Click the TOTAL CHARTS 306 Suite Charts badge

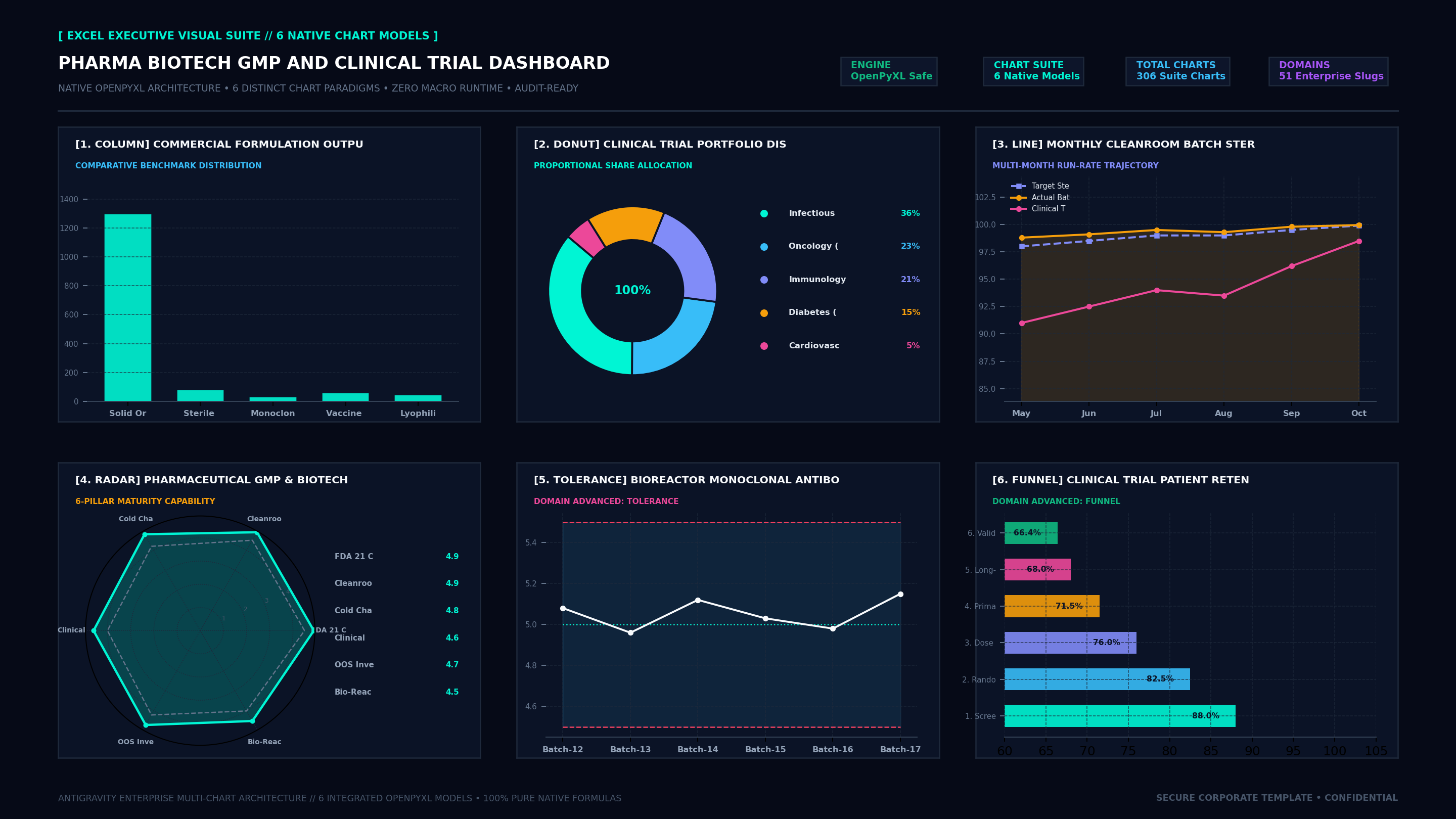tap(1177, 71)
